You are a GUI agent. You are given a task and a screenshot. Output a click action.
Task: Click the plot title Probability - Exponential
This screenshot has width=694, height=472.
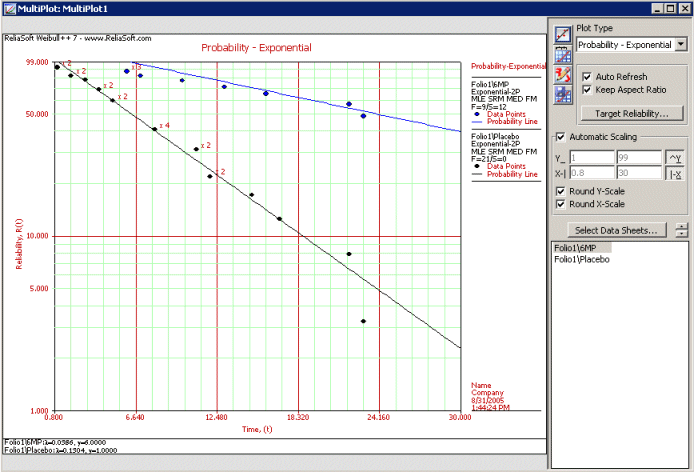coord(256,48)
